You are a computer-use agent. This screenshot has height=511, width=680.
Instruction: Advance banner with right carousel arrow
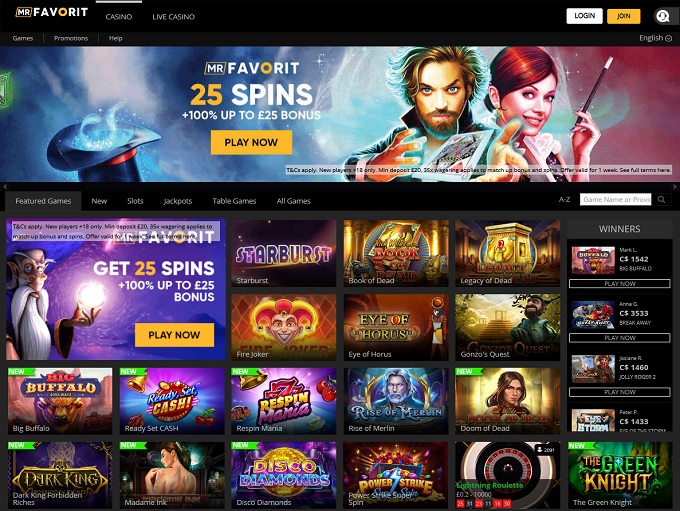674,187
